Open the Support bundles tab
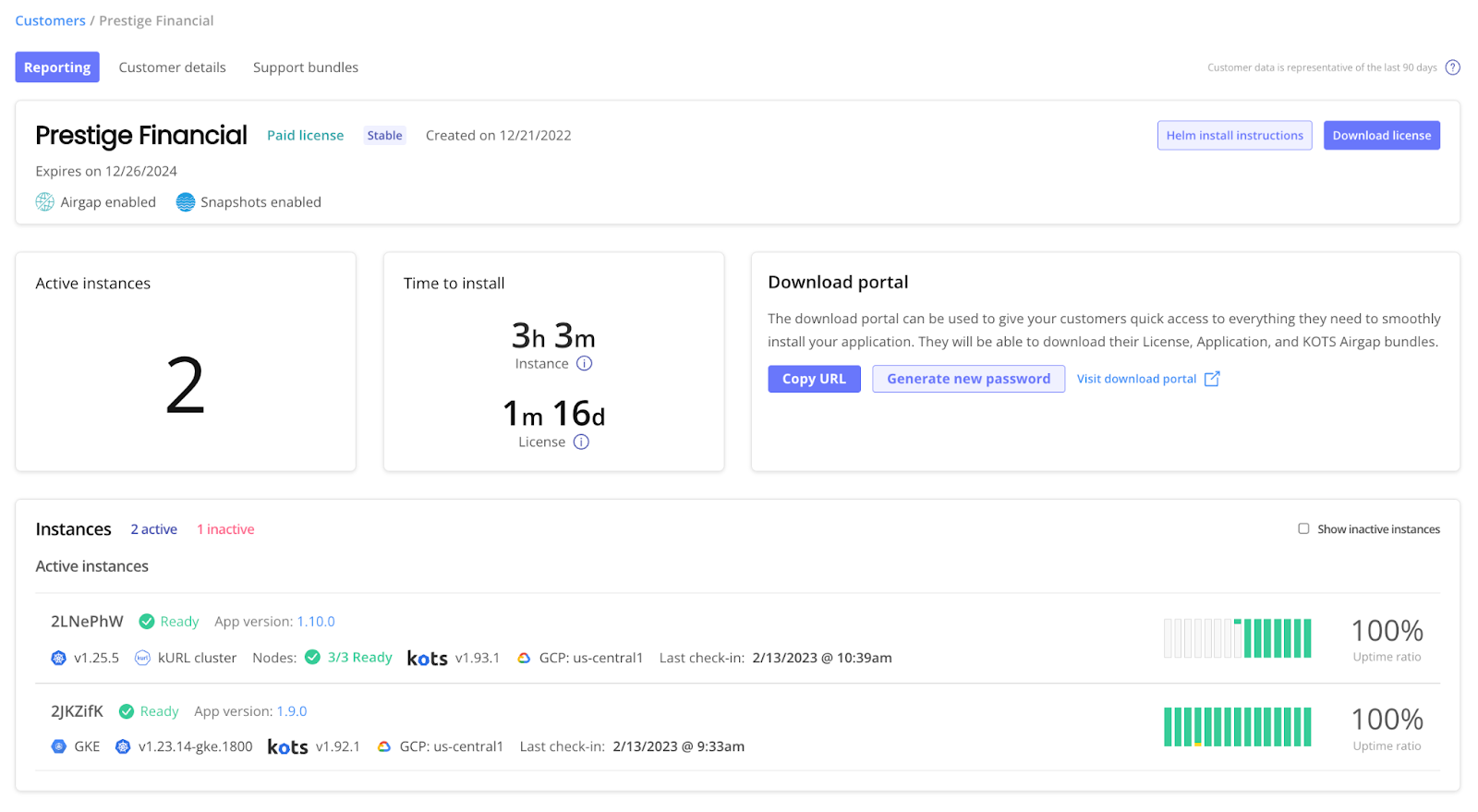 click(305, 67)
